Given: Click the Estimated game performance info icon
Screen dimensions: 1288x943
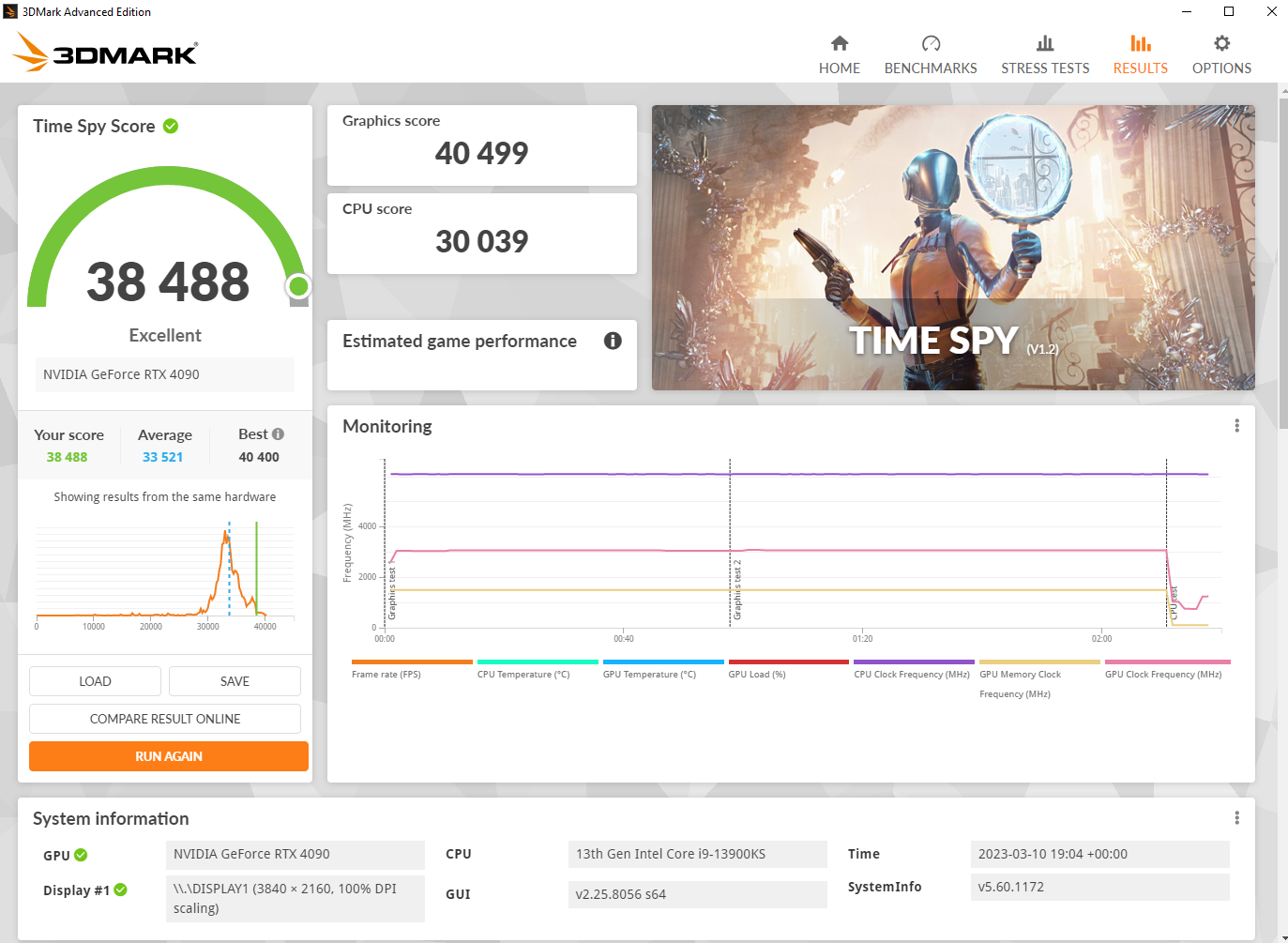Looking at the screenshot, I should click(x=612, y=341).
